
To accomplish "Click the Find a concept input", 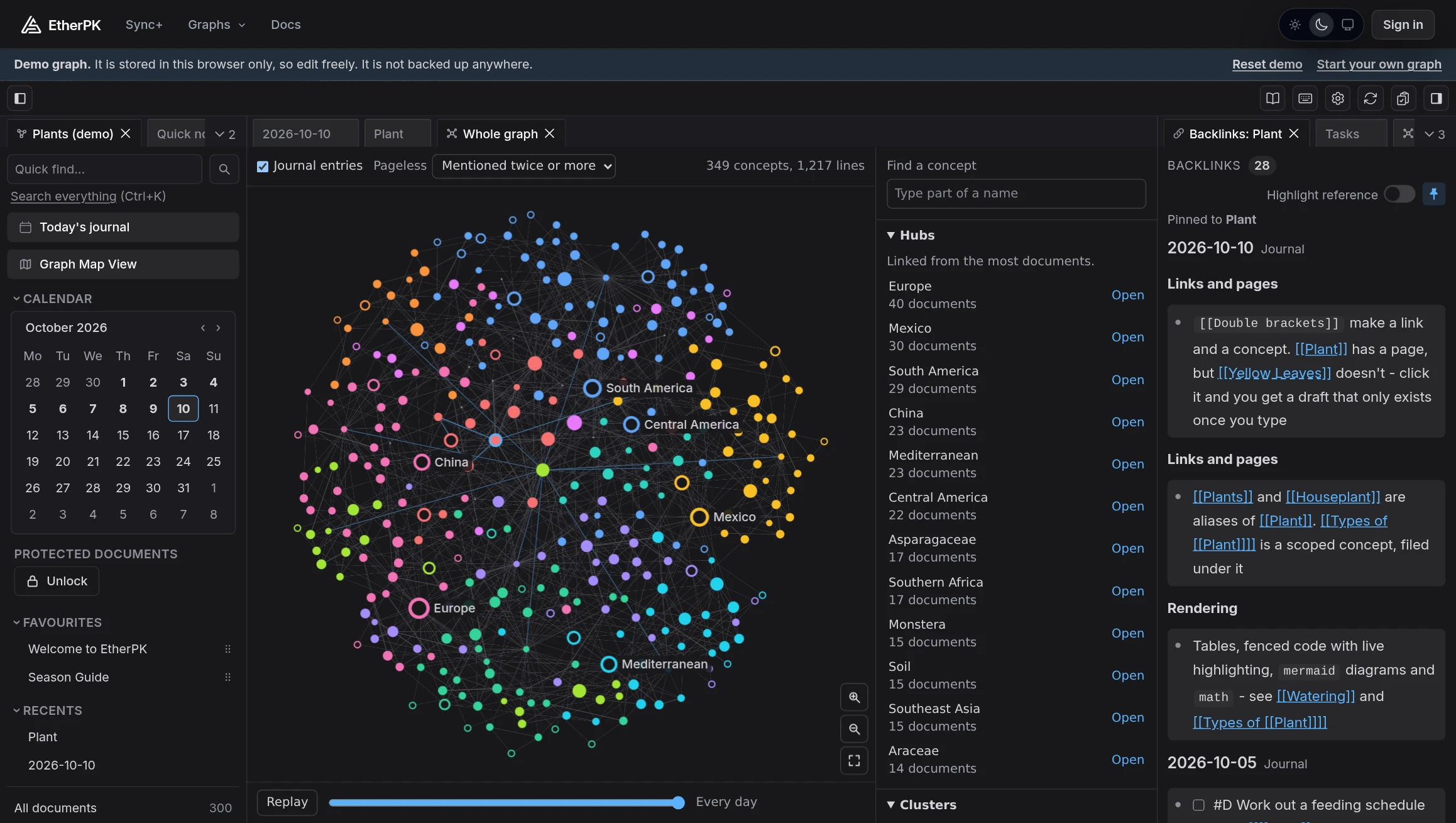I will click(1016, 193).
